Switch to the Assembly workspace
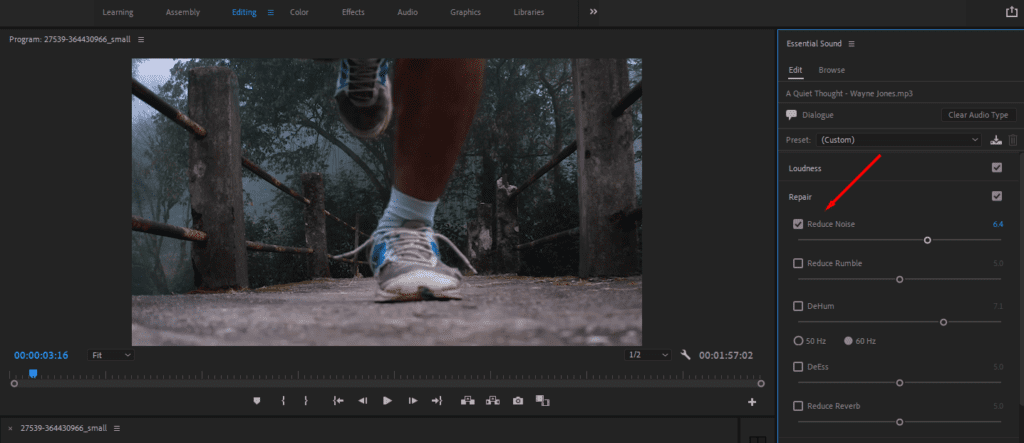Viewport: 1024px width, 443px height. pyautogui.click(x=183, y=12)
